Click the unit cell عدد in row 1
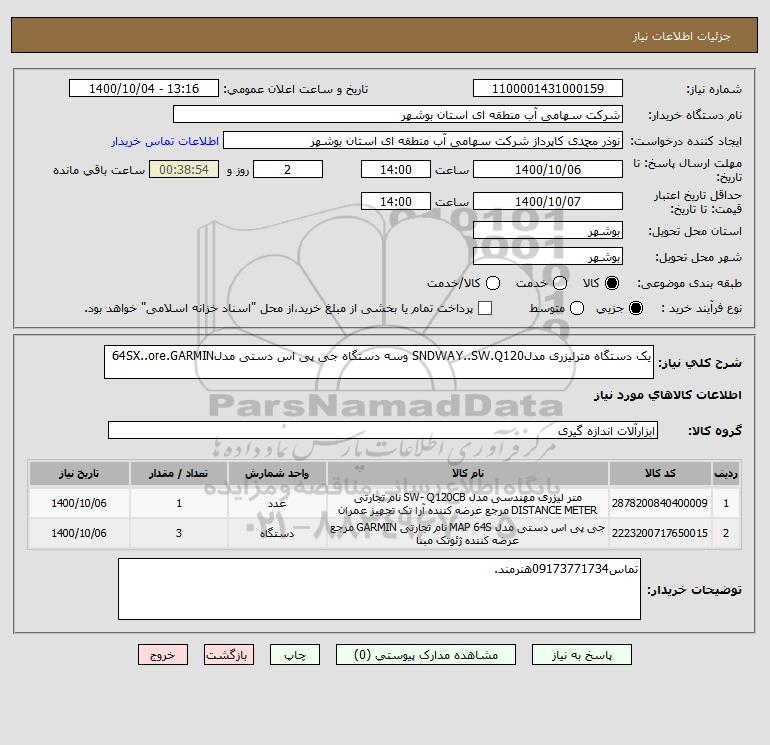Image resolution: width=770 pixels, height=745 pixels. click(x=277, y=503)
